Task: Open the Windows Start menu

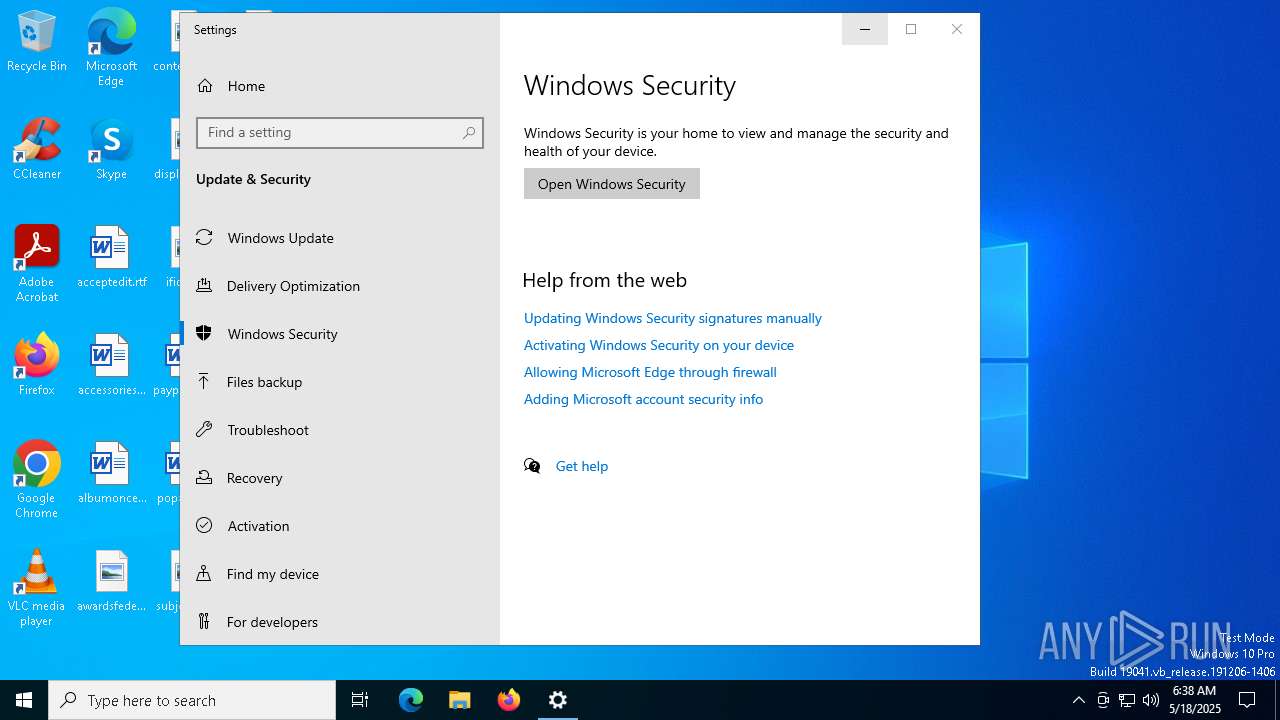Action: click(x=24, y=700)
